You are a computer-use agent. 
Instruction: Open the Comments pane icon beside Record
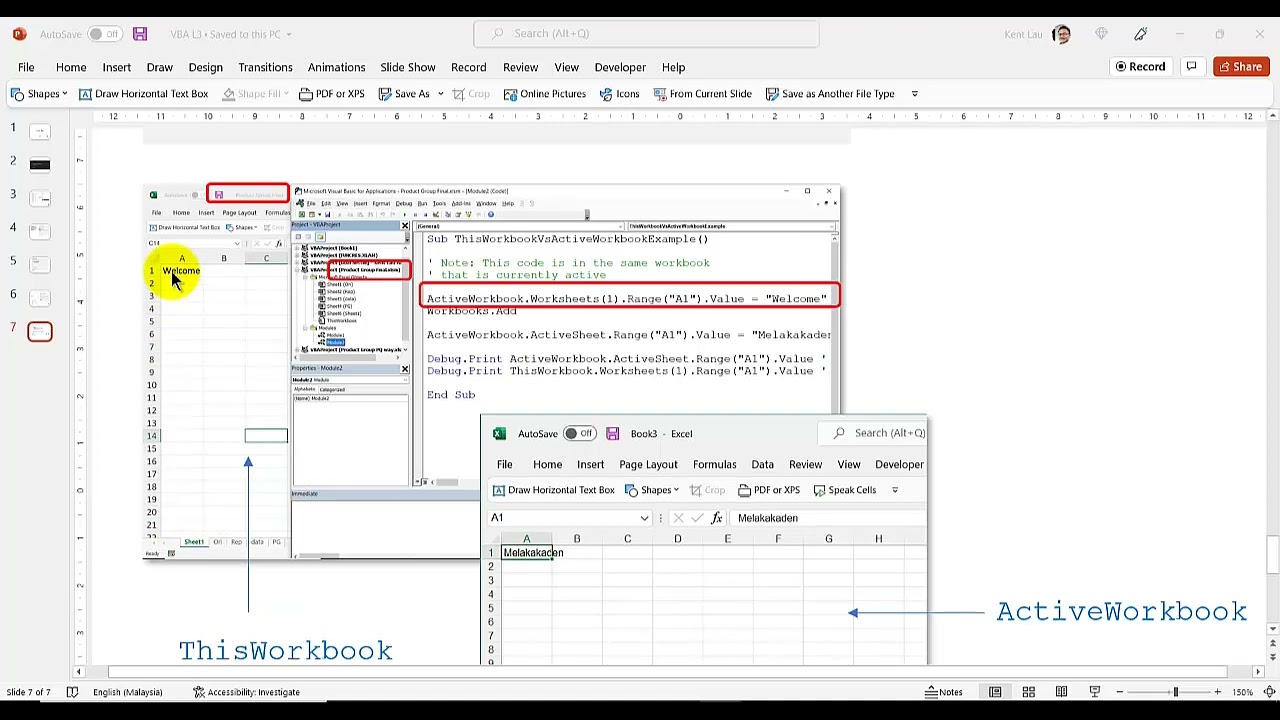tap(1191, 67)
